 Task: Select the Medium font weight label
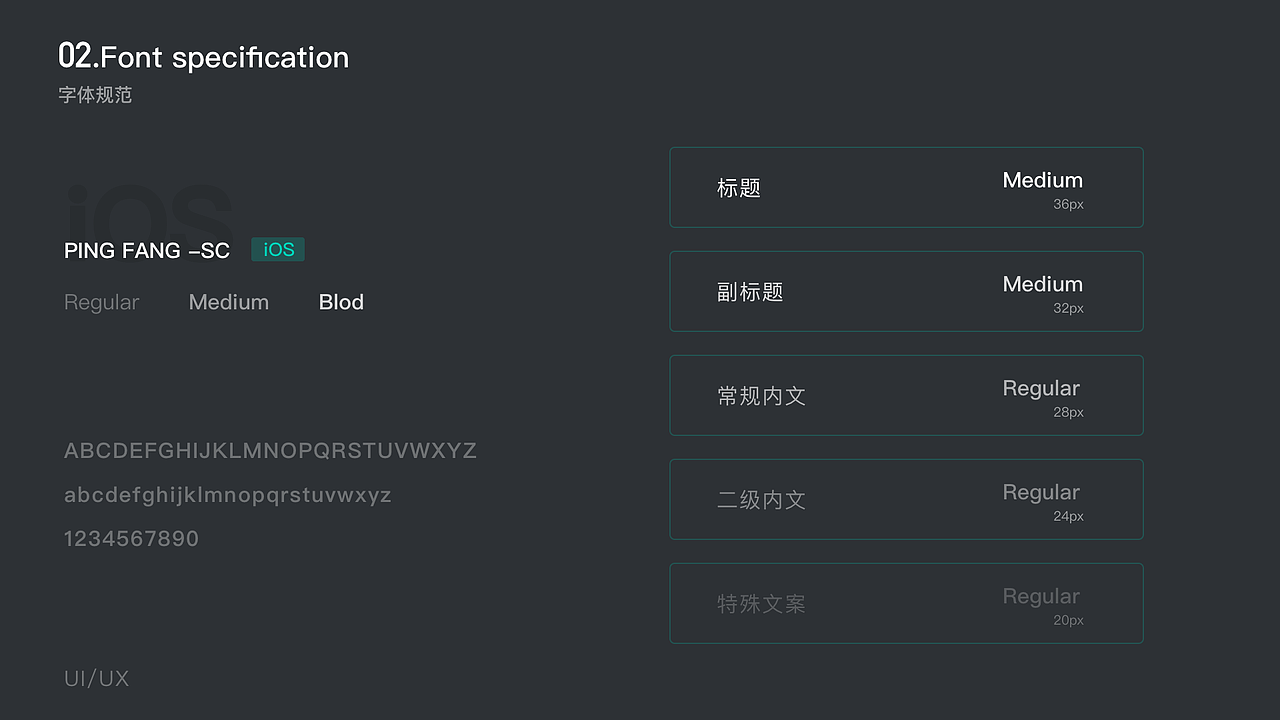point(229,302)
